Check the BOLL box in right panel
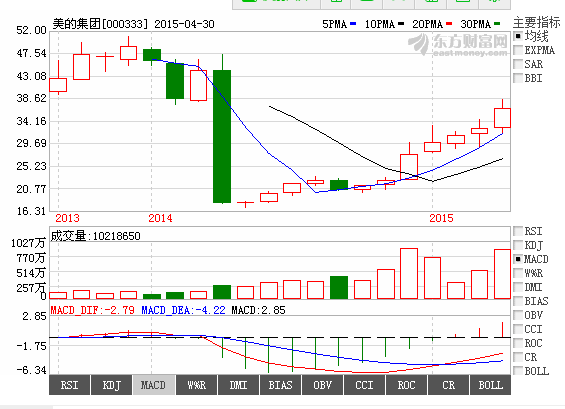Viewport: 565px width, 409px height. coord(518,371)
